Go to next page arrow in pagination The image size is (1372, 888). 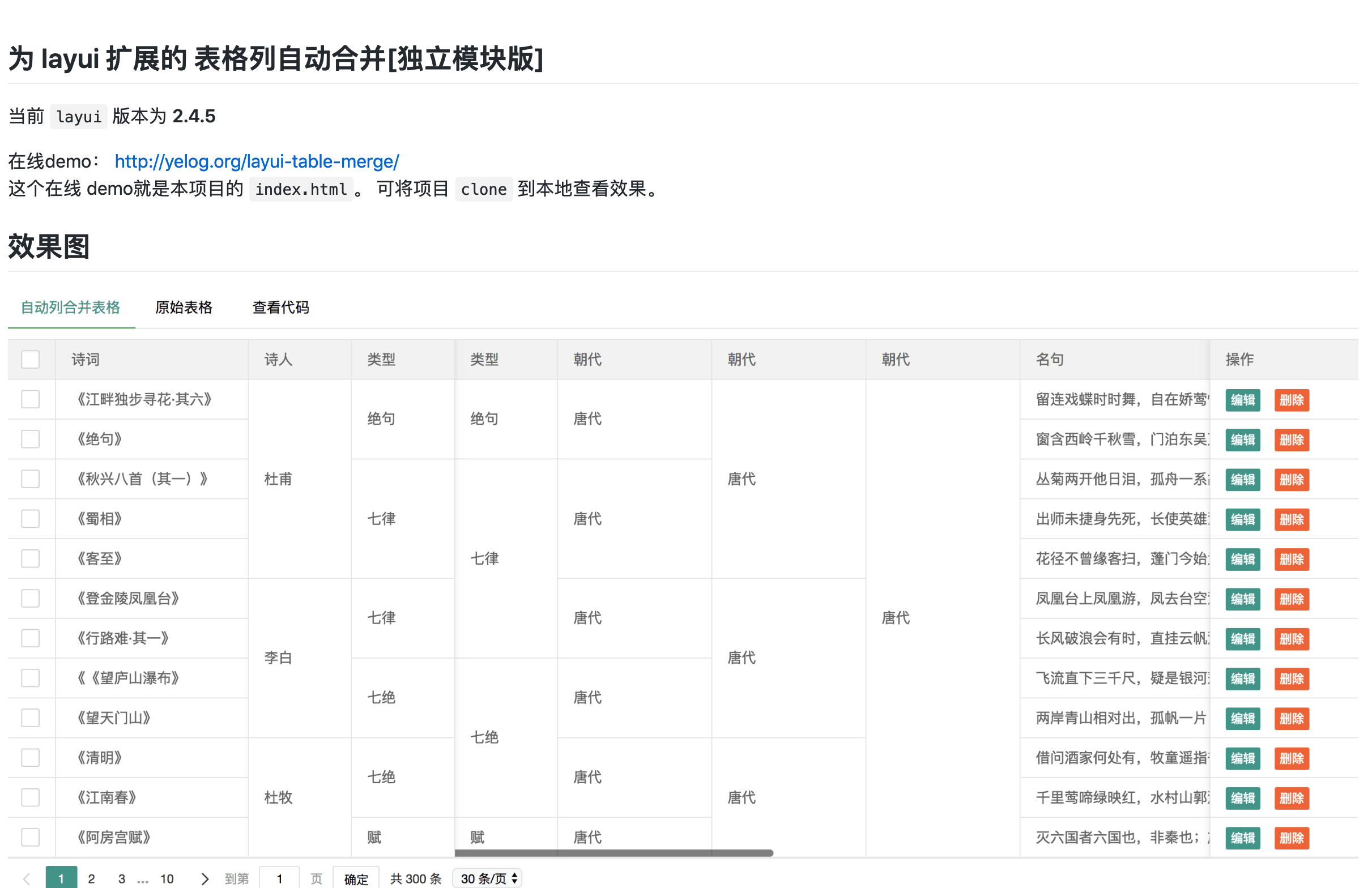point(204,879)
